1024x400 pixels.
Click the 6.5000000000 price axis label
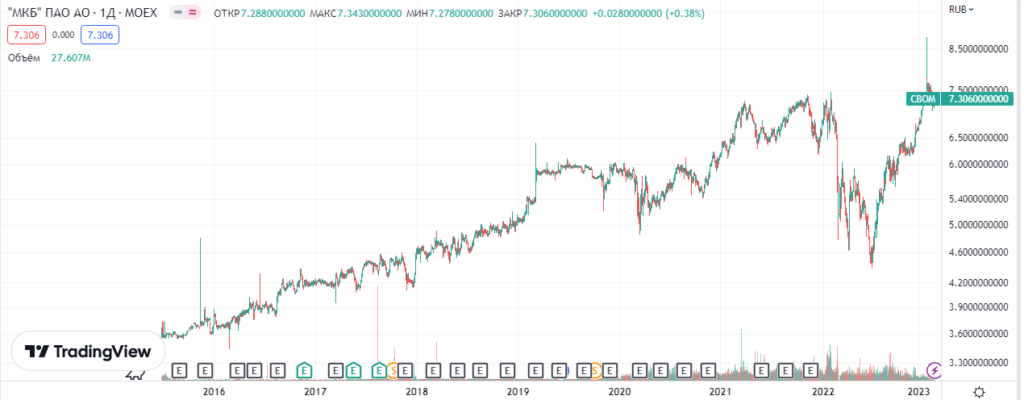tap(978, 138)
